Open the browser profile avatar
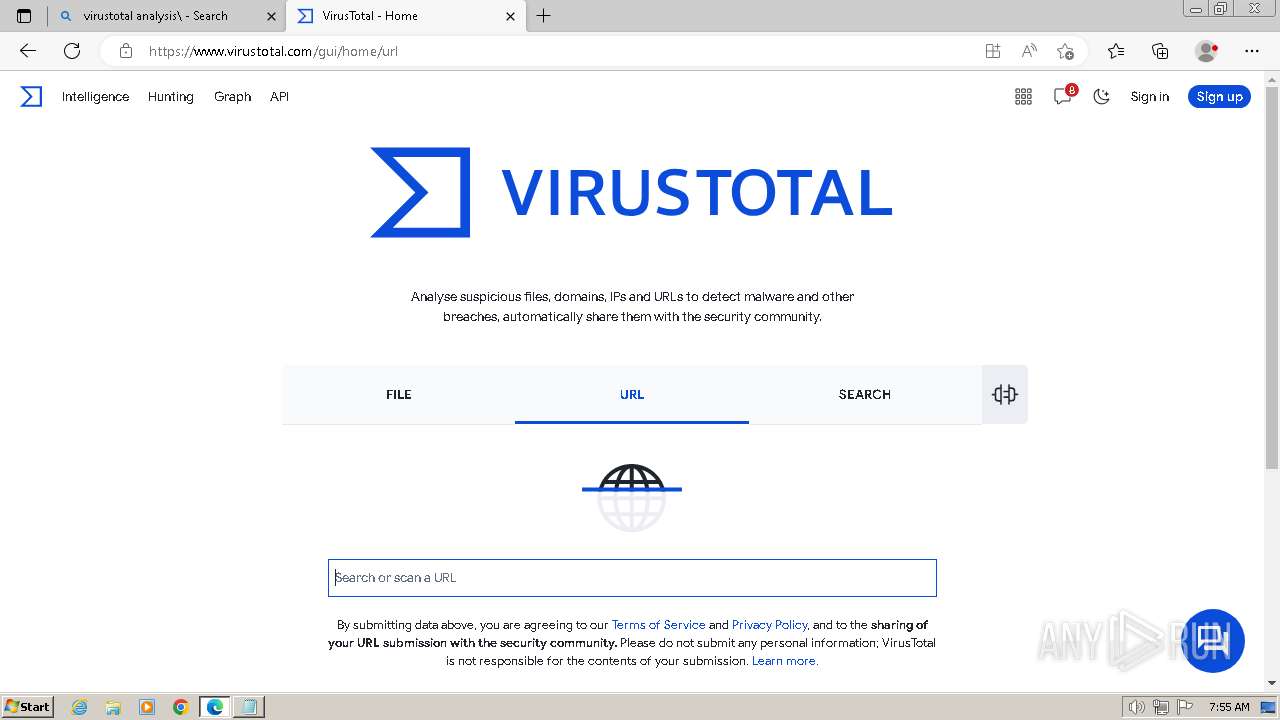The height and width of the screenshot is (720, 1280). click(1206, 51)
